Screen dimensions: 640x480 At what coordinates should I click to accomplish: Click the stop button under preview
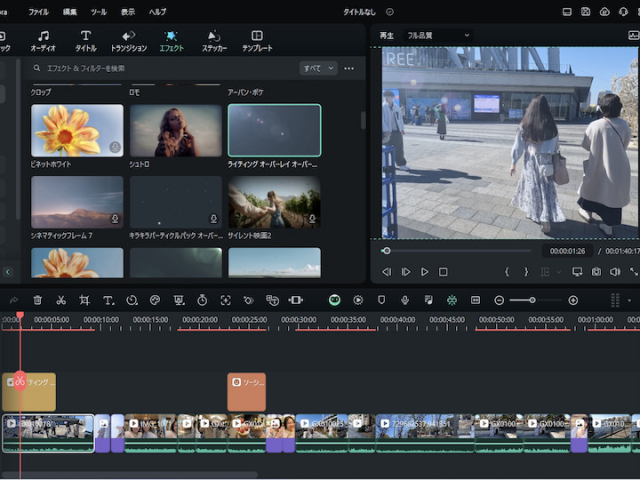443,272
